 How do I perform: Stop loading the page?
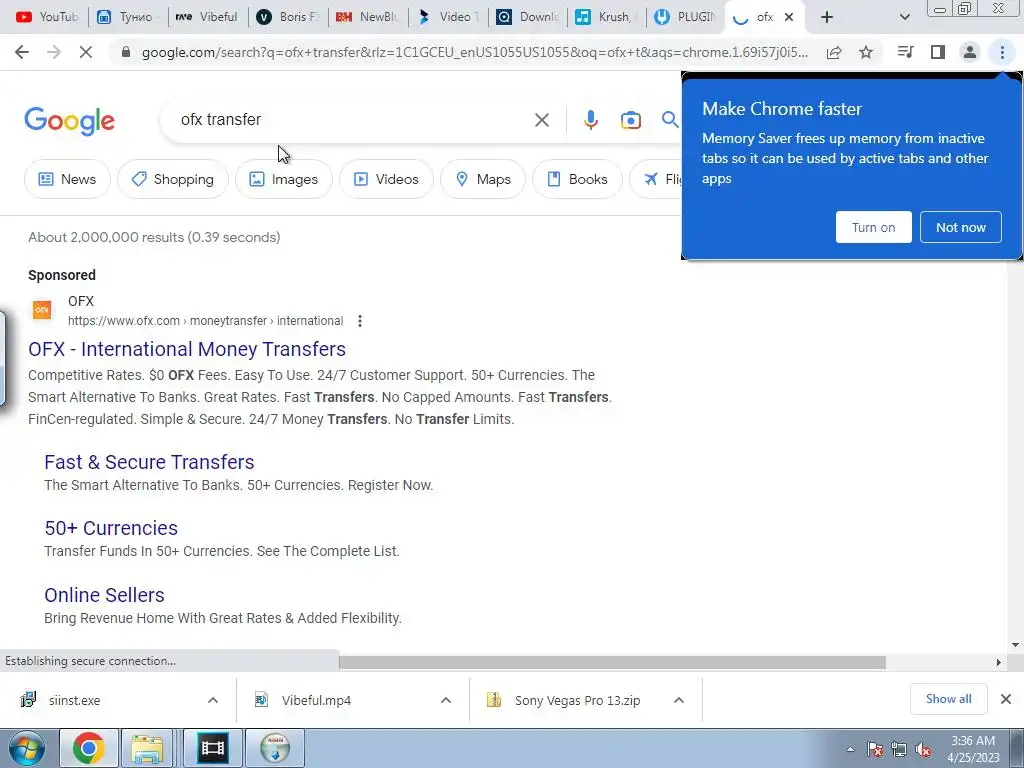[x=86, y=52]
